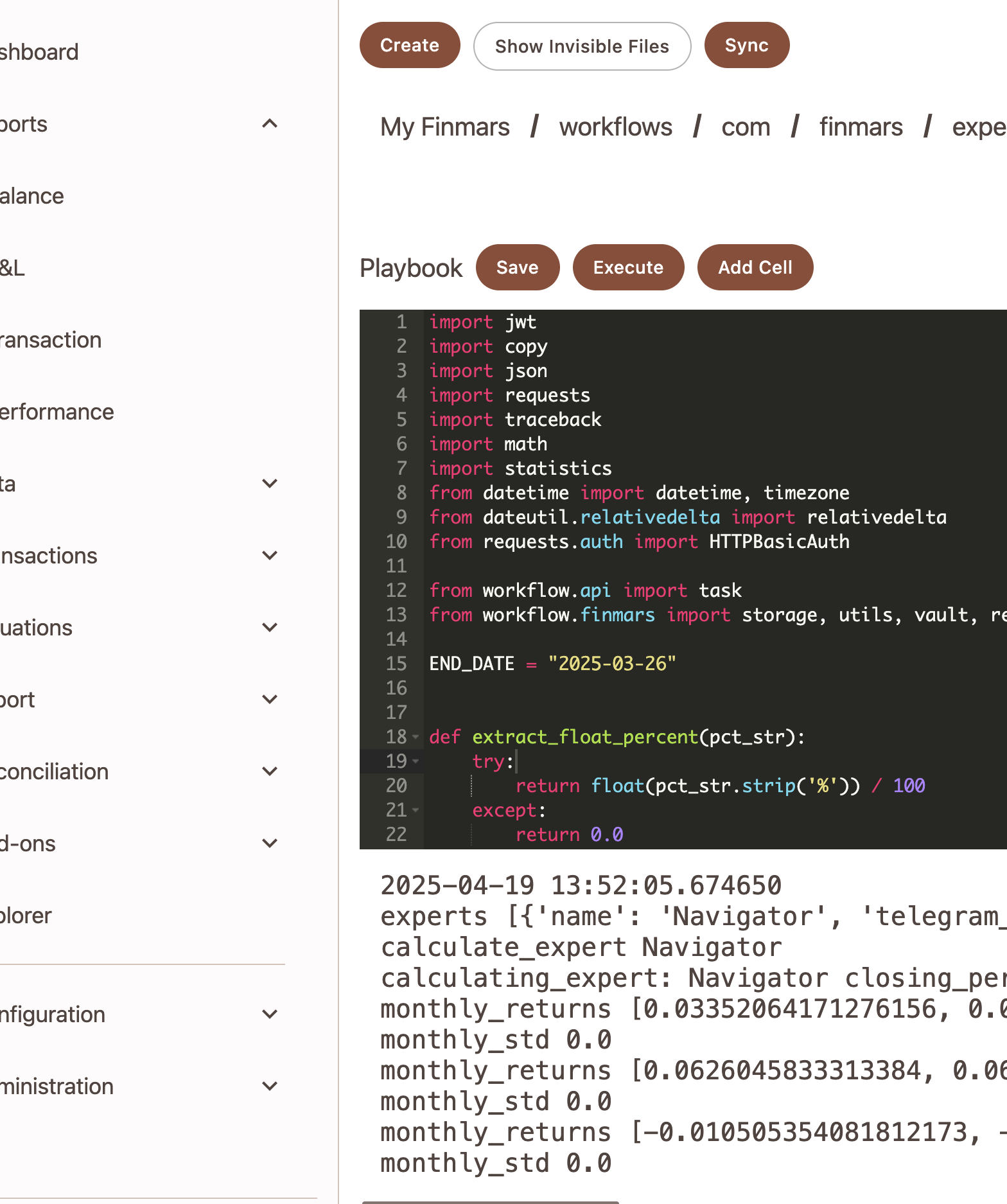Add Cell to the playbook
The width and height of the screenshot is (1007, 1204).
click(x=755, y=267)
